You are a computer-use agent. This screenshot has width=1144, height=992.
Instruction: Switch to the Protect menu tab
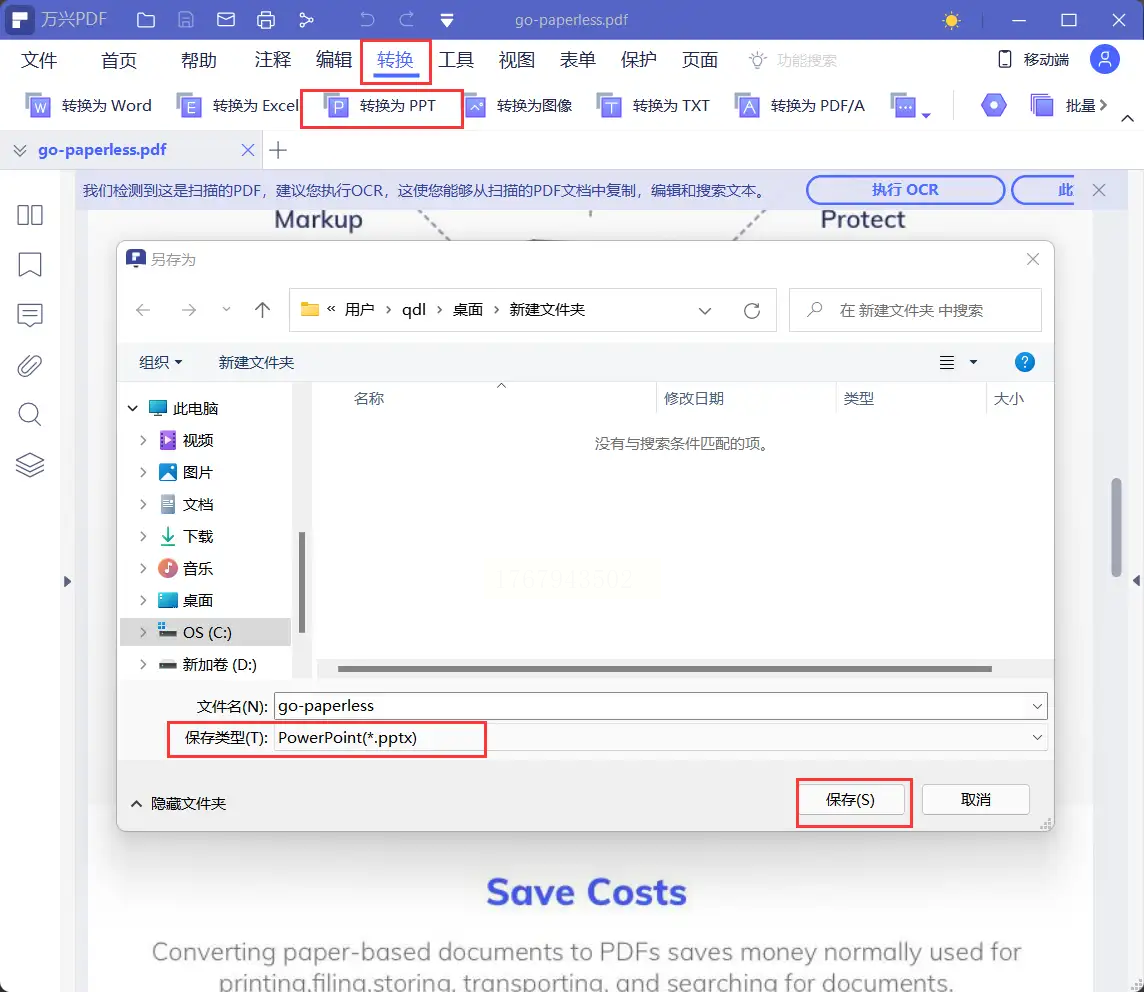click(638, 60)
